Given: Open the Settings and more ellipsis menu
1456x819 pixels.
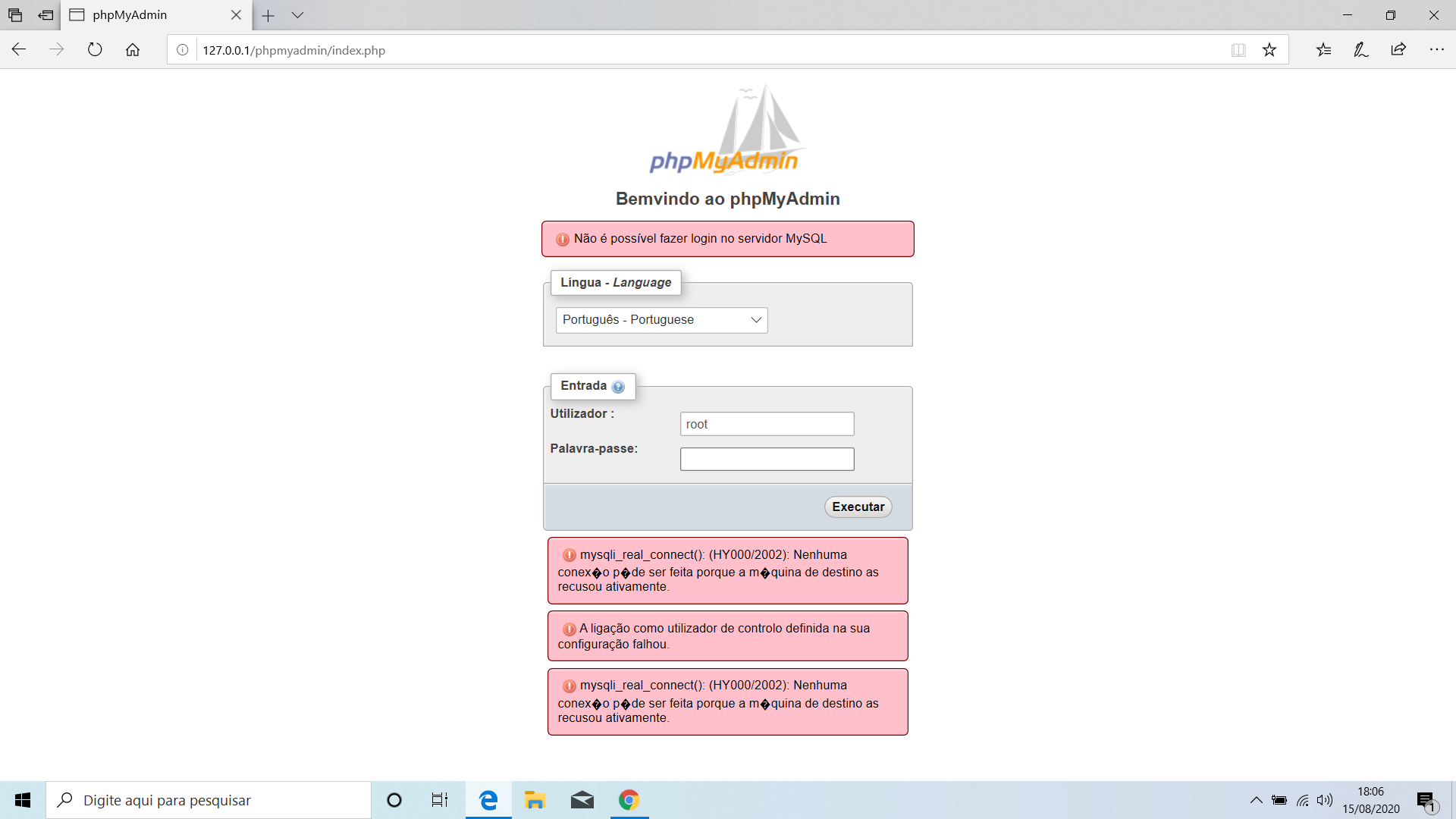Looking at the screenshot, I should pos(1436,50).
